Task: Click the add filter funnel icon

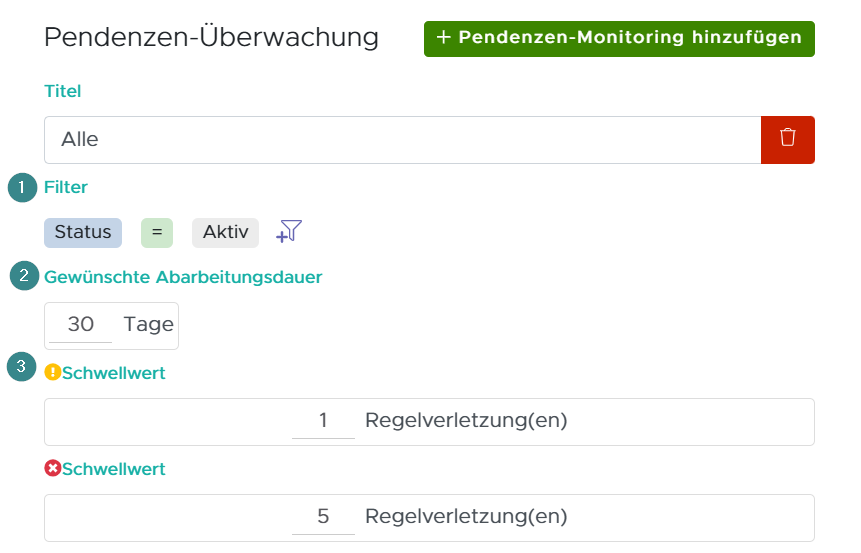Action: pyautogui.click(x=289, y=232)
